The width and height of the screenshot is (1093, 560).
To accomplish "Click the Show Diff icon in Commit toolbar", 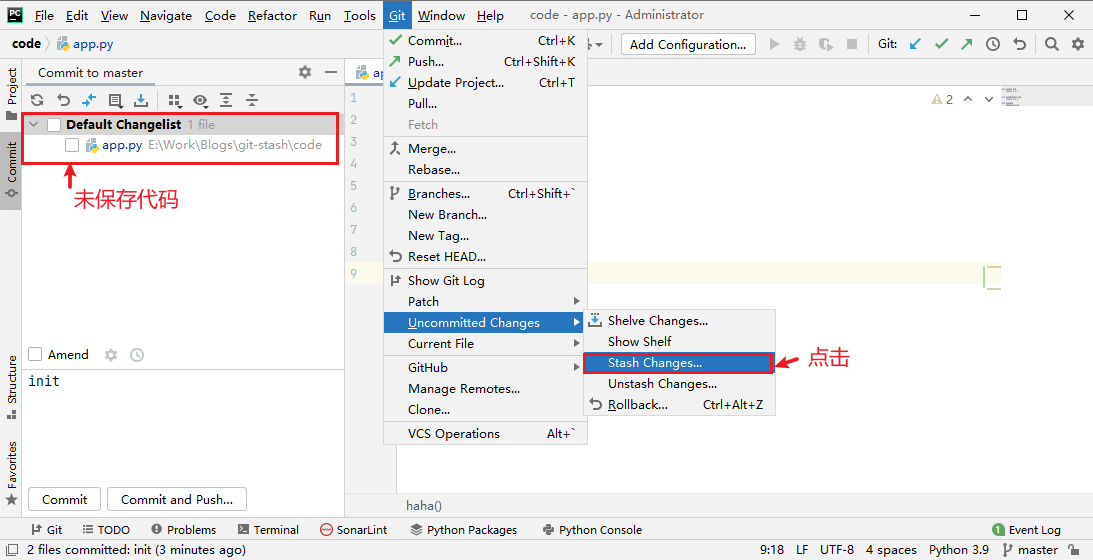I will 89,100.
